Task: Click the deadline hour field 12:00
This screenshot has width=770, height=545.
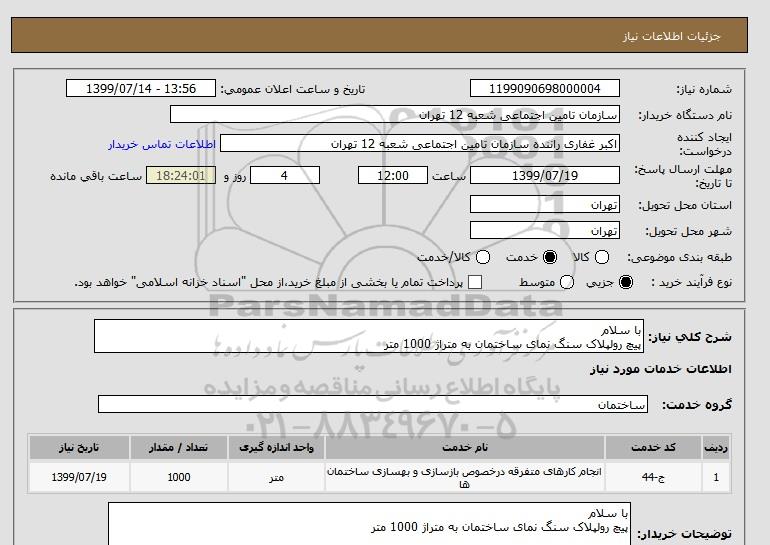Action: point(393,175)
